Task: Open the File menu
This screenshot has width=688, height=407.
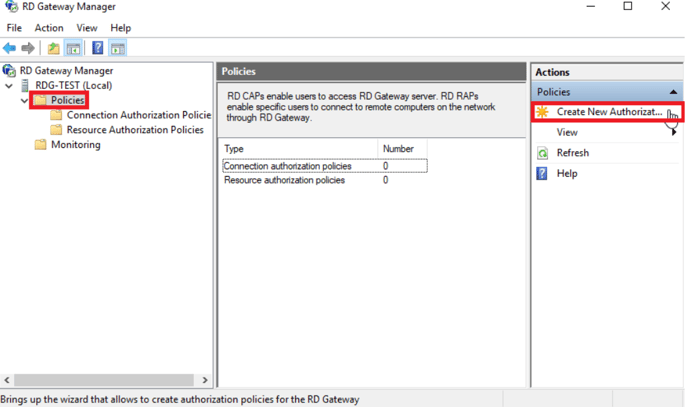Action: pyautogui.click(x=14, y=28)
